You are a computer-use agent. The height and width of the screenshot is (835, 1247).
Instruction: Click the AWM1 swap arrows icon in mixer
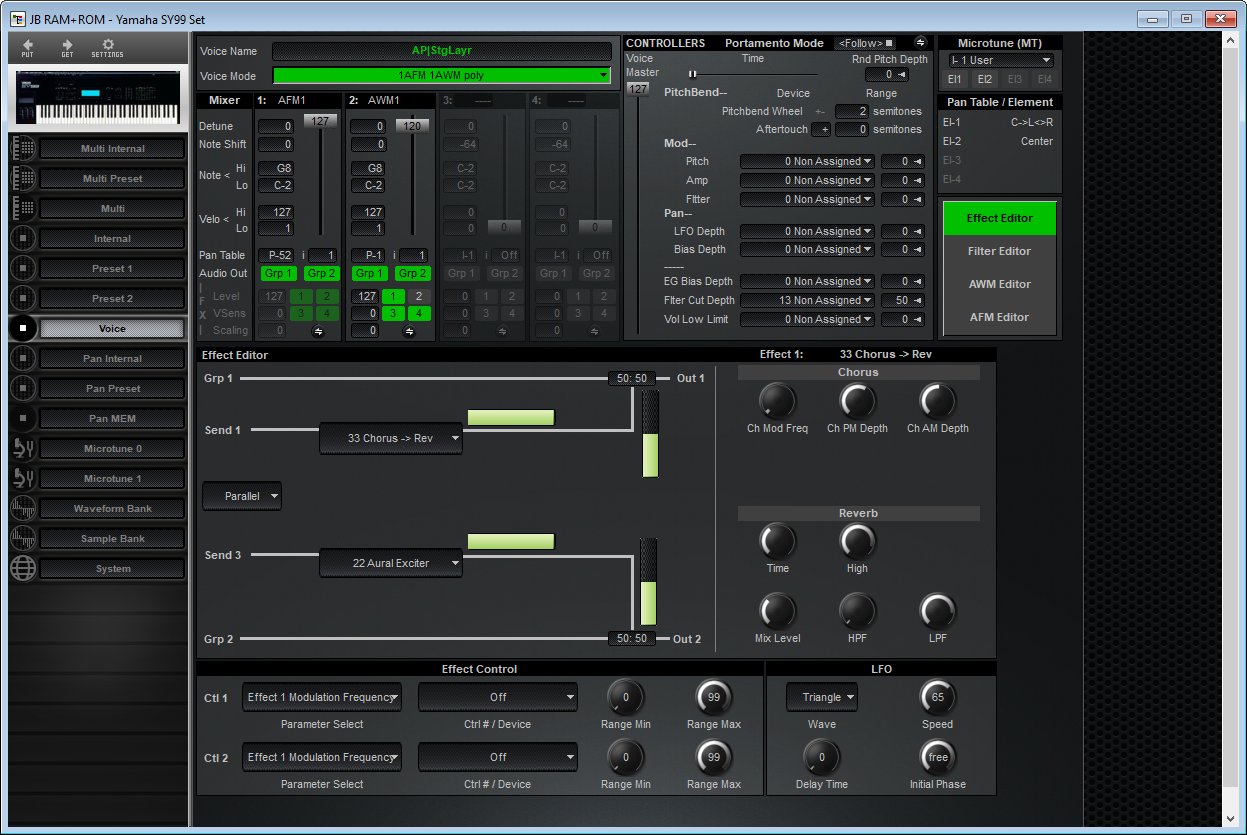[410, 331]
